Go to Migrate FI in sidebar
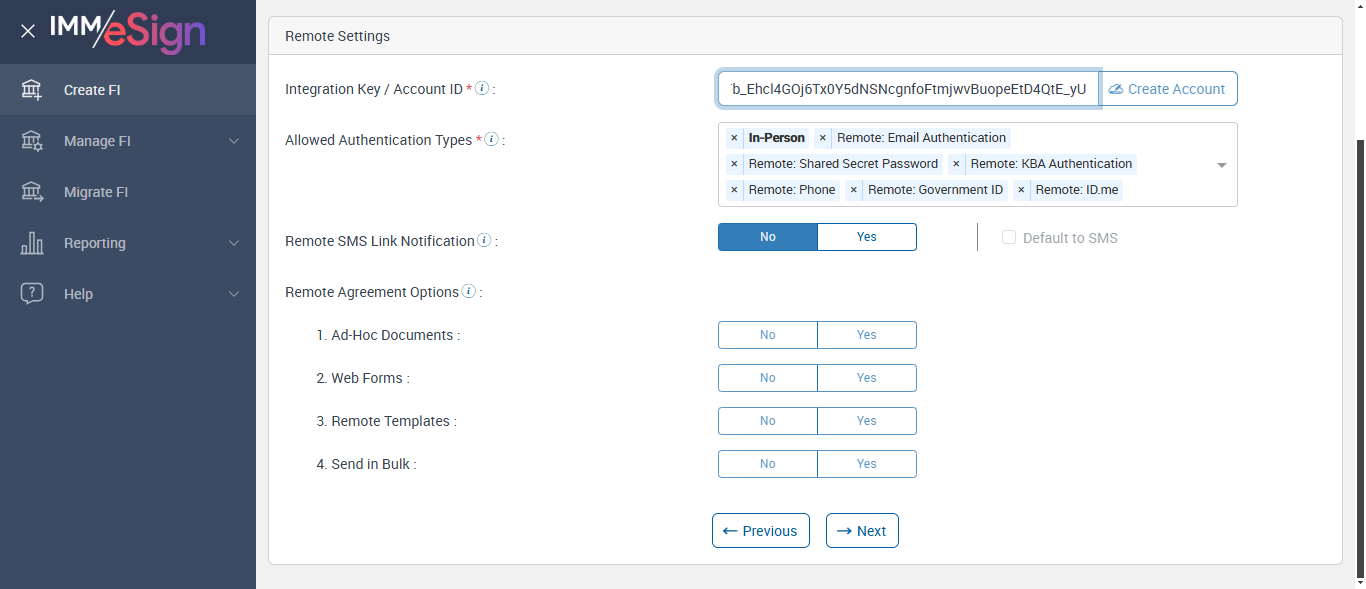 pos(96,192)
